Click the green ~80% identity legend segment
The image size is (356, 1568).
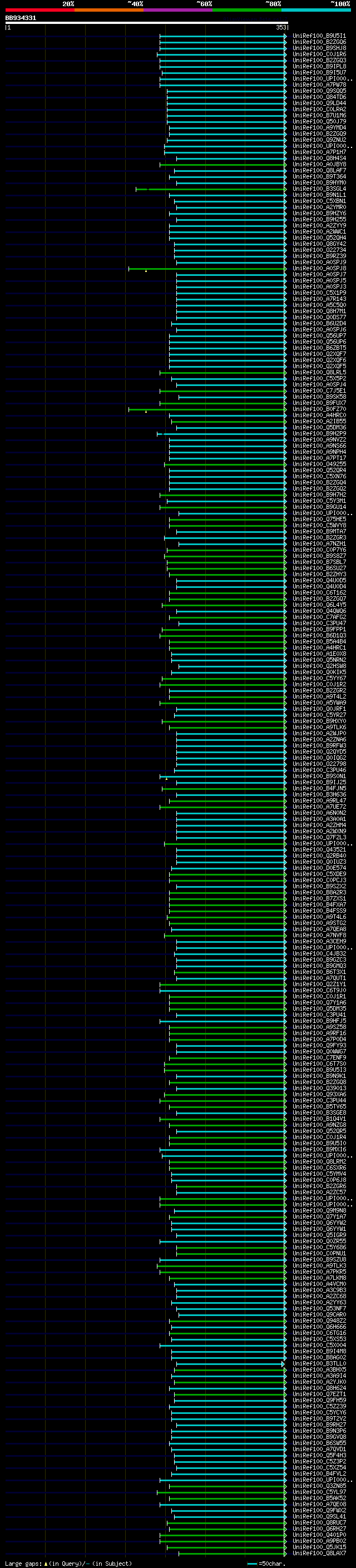[246, 10]
